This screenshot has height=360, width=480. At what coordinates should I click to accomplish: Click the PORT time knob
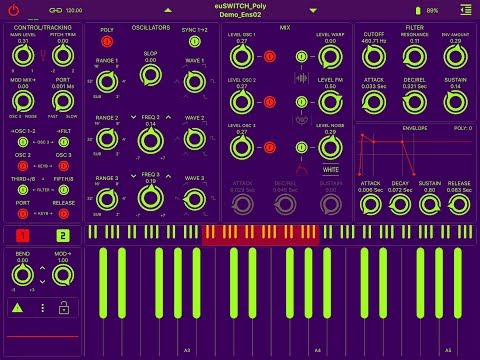63,101
